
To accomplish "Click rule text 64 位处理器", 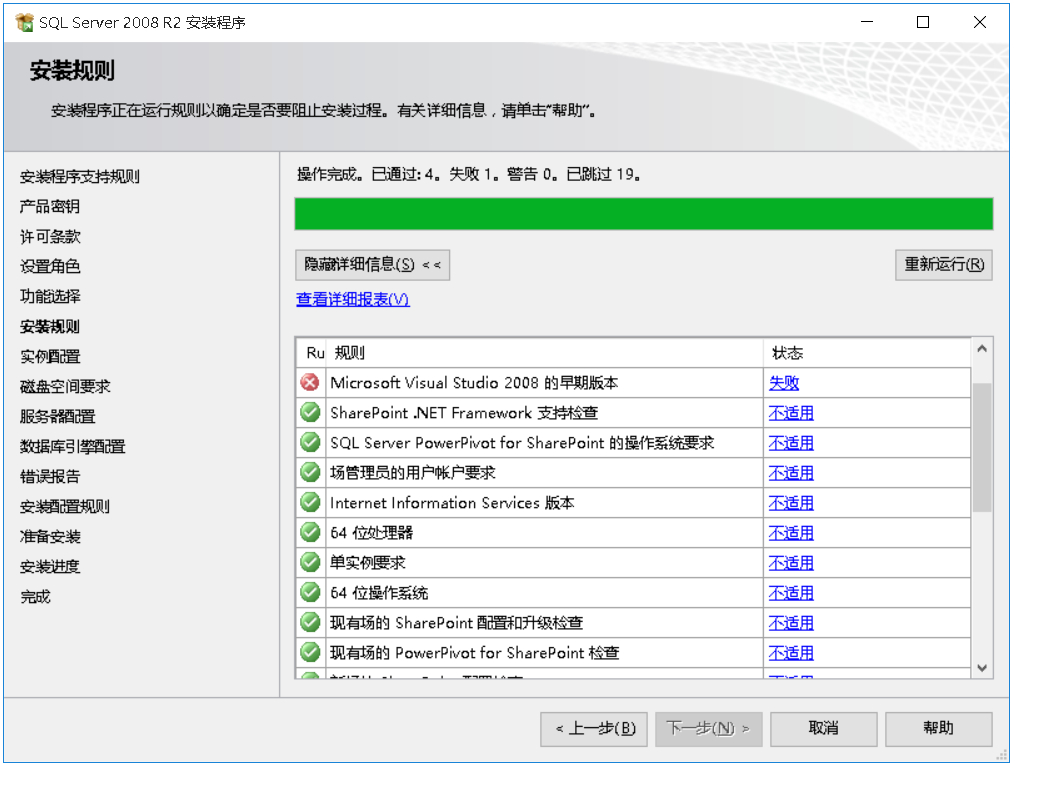I will (371, 533).
